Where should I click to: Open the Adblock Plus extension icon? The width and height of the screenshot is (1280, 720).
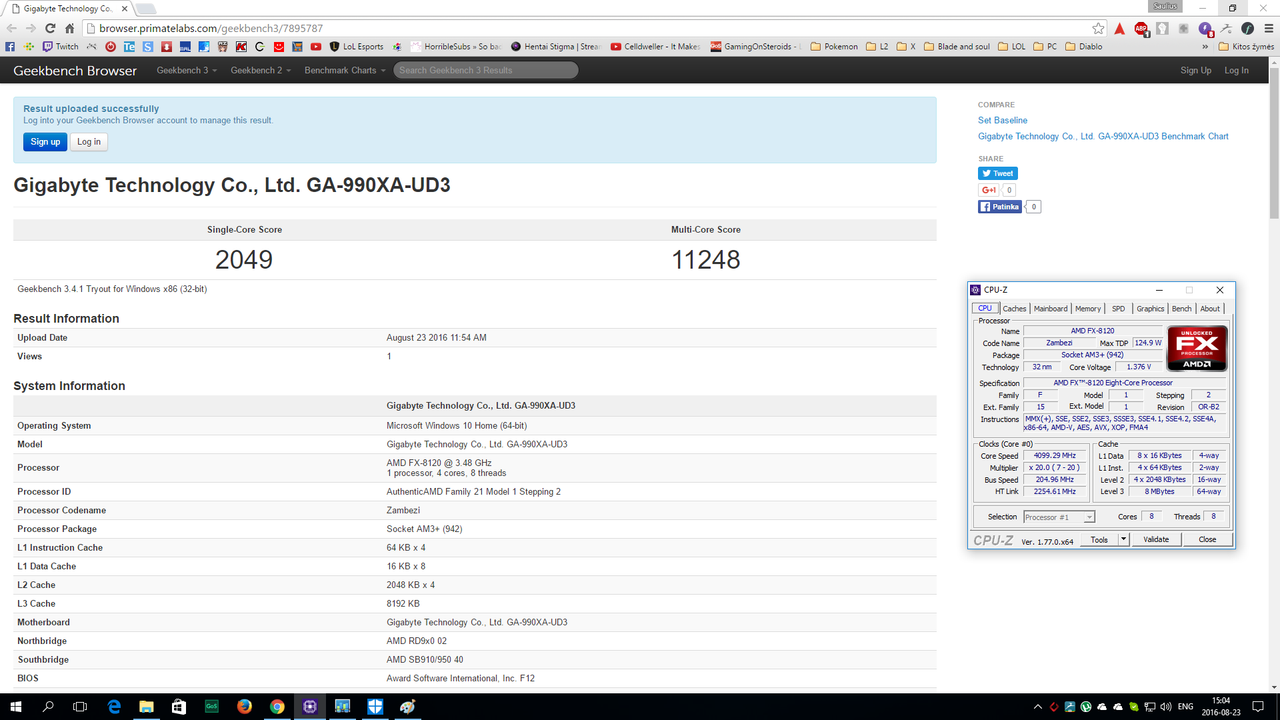[1141, 28]
